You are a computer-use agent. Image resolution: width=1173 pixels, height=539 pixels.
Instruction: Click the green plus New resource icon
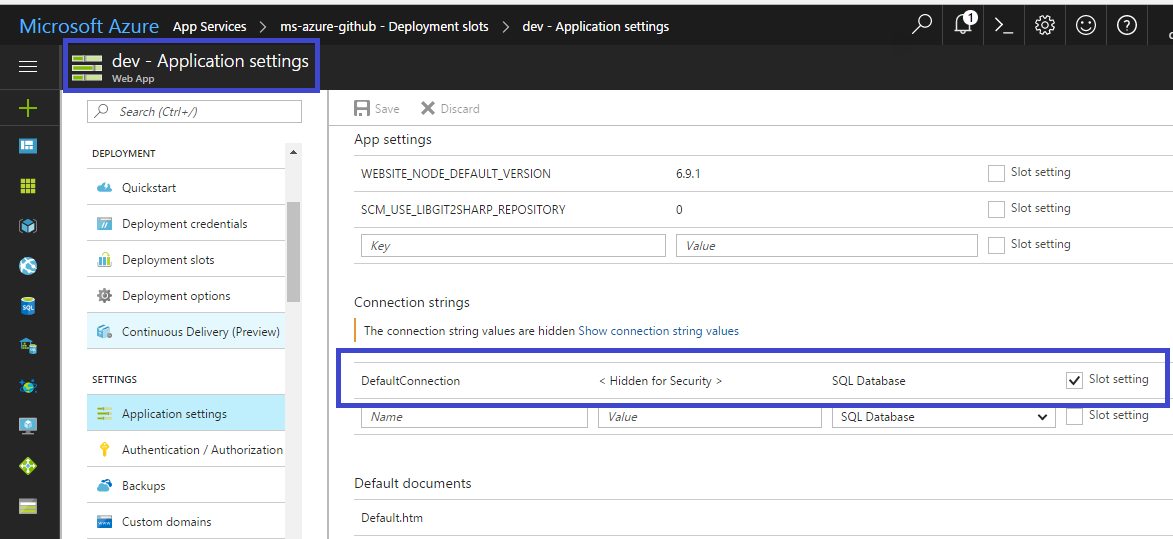coord(28,108)
